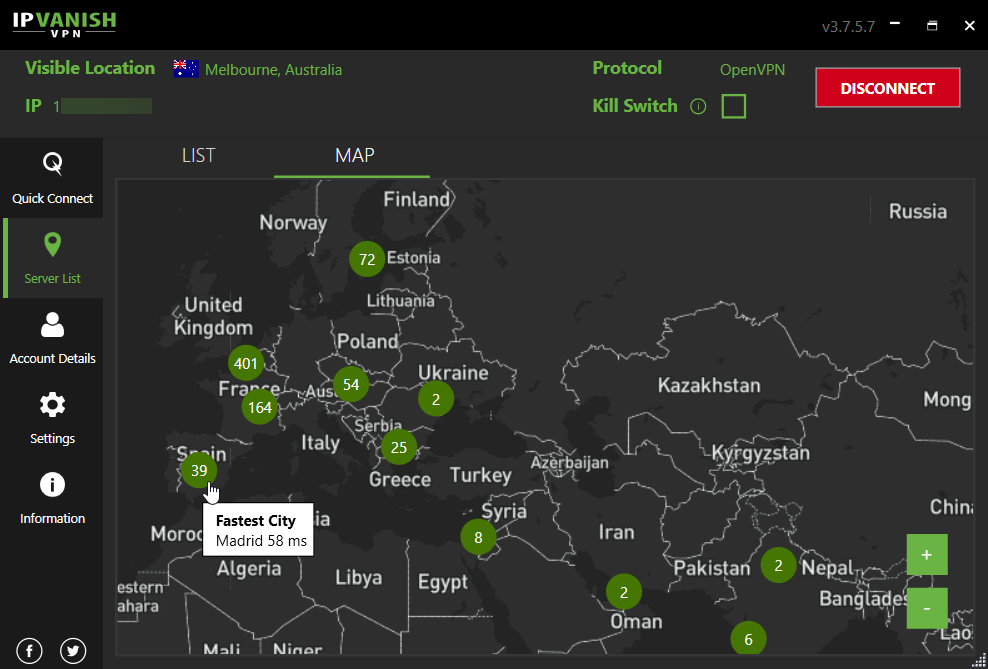Switch to the MAP tab
The image size is (988, 669).
(354, 156)
